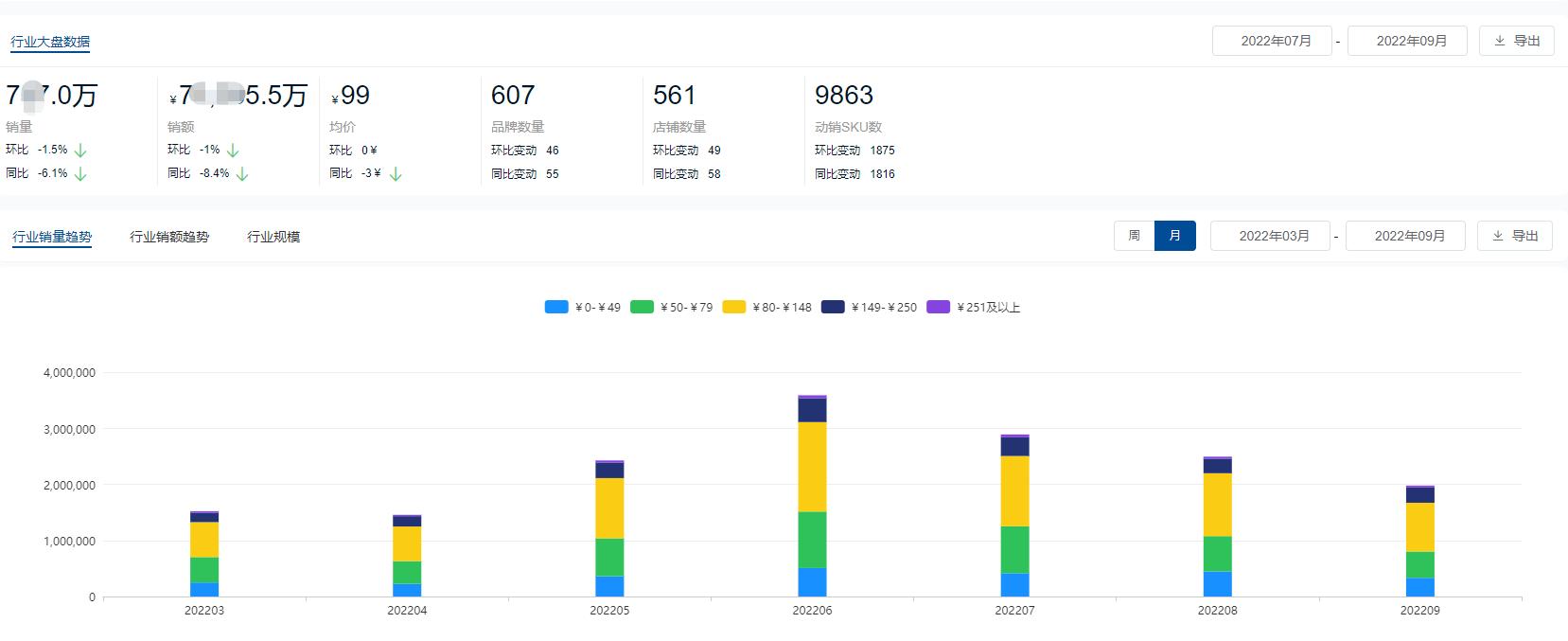Click the 店铺数量 label

pos(679,127)
